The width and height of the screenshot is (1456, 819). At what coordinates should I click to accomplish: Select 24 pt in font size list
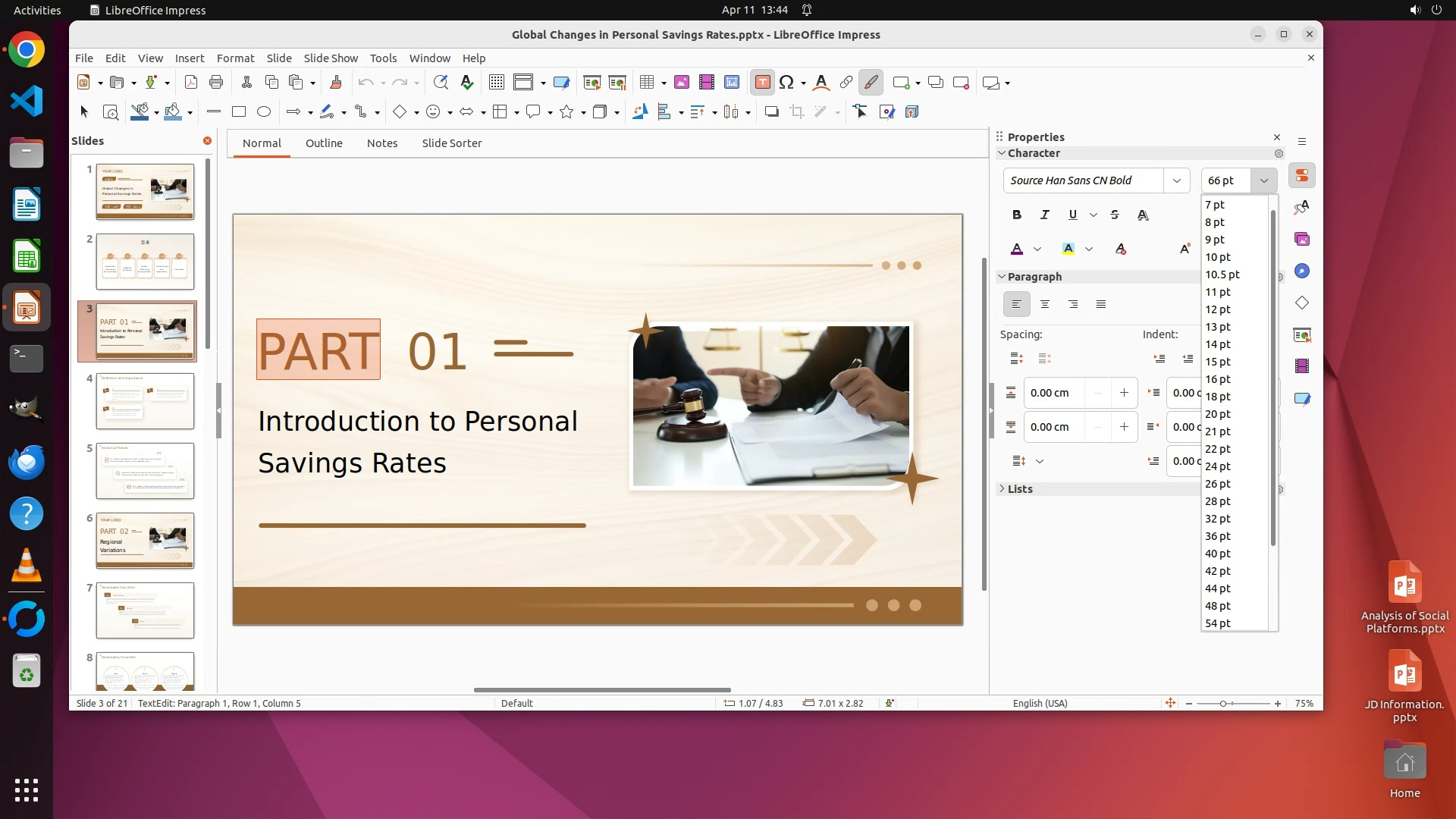(x=1218, y=466)
